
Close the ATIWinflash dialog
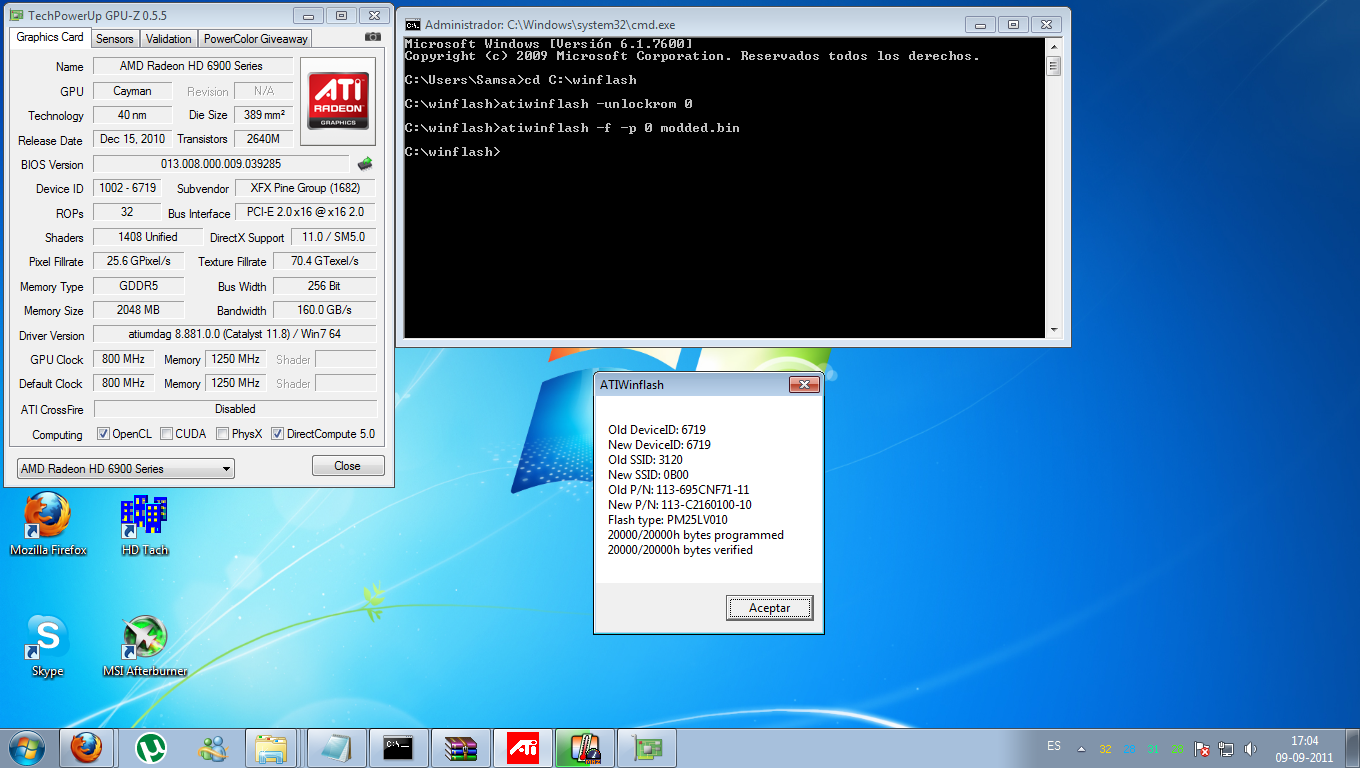click(804, 384)
